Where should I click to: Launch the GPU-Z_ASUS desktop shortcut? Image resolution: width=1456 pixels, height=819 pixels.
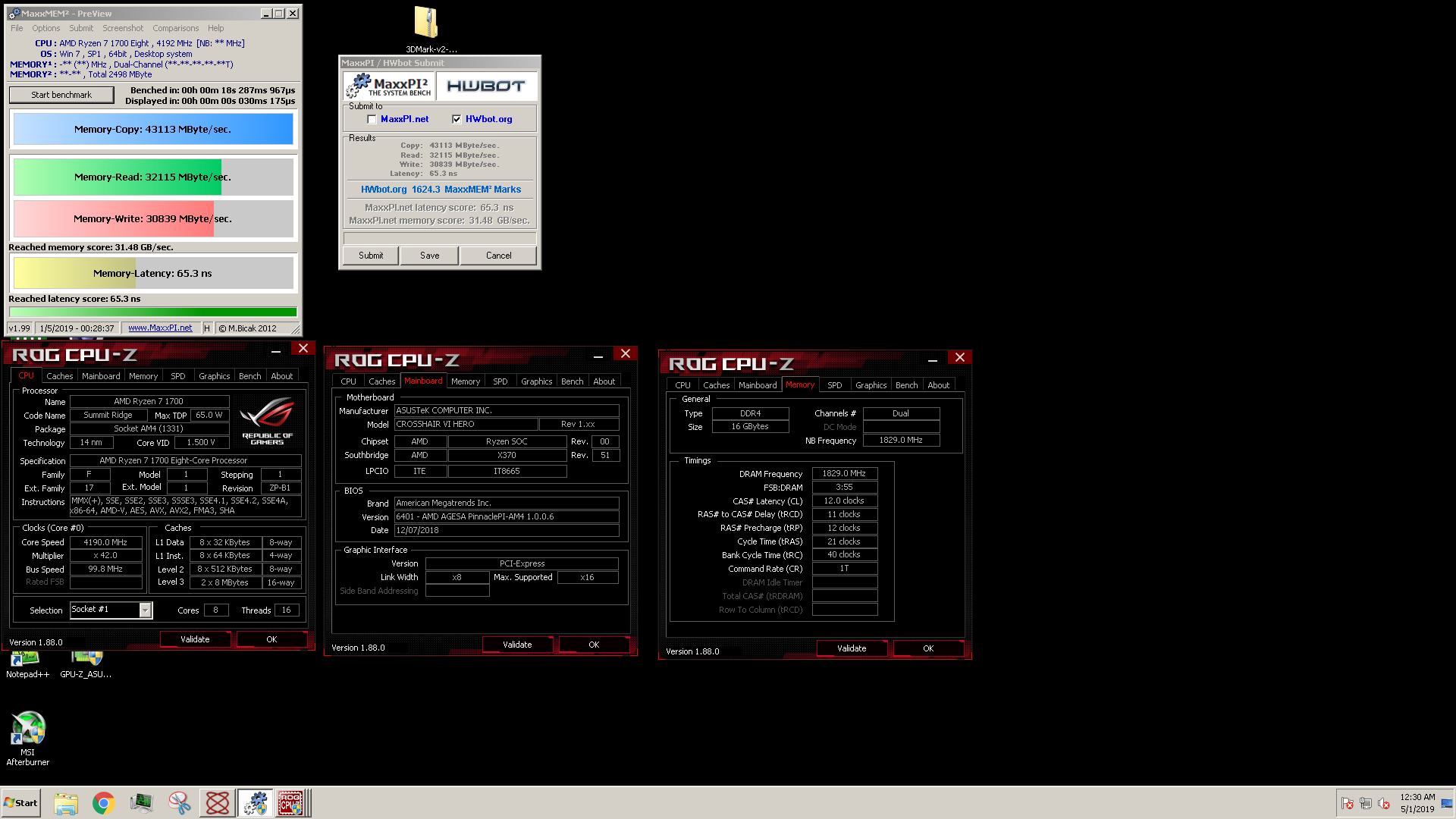(86, 664)
